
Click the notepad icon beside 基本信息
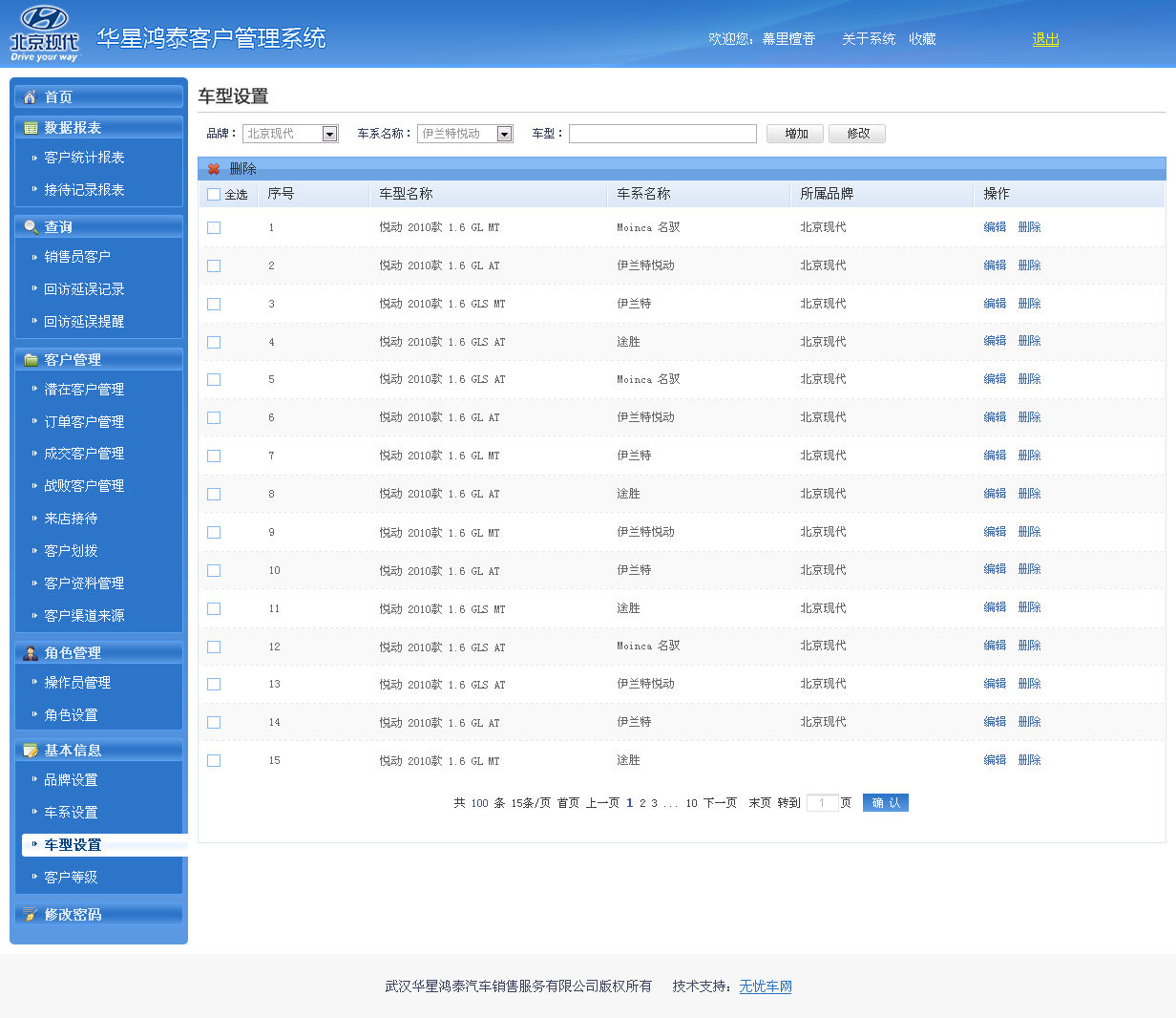(31, 750)
